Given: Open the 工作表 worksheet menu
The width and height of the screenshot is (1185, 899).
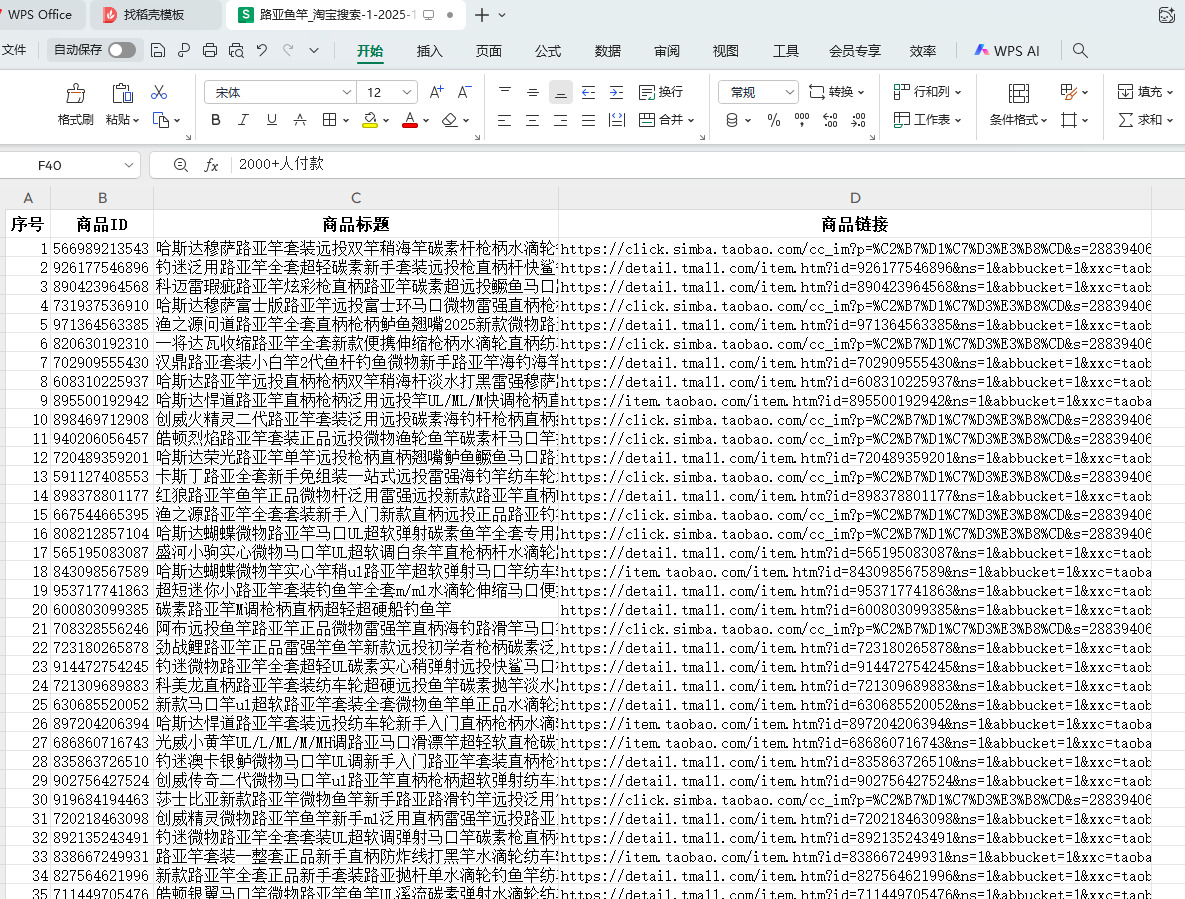Looking at the screenshot, I should (927, 120).
